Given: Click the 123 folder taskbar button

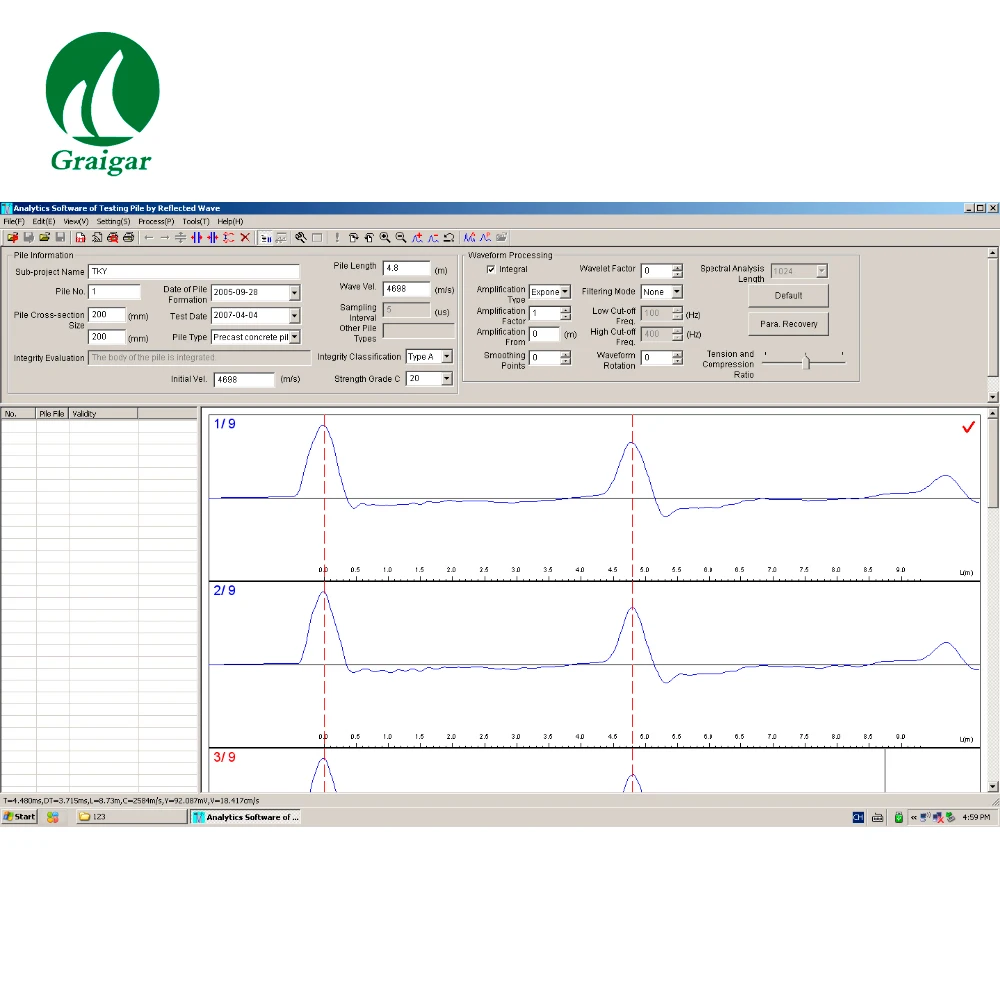Looking at the screenshot, I should coord(131,817).
